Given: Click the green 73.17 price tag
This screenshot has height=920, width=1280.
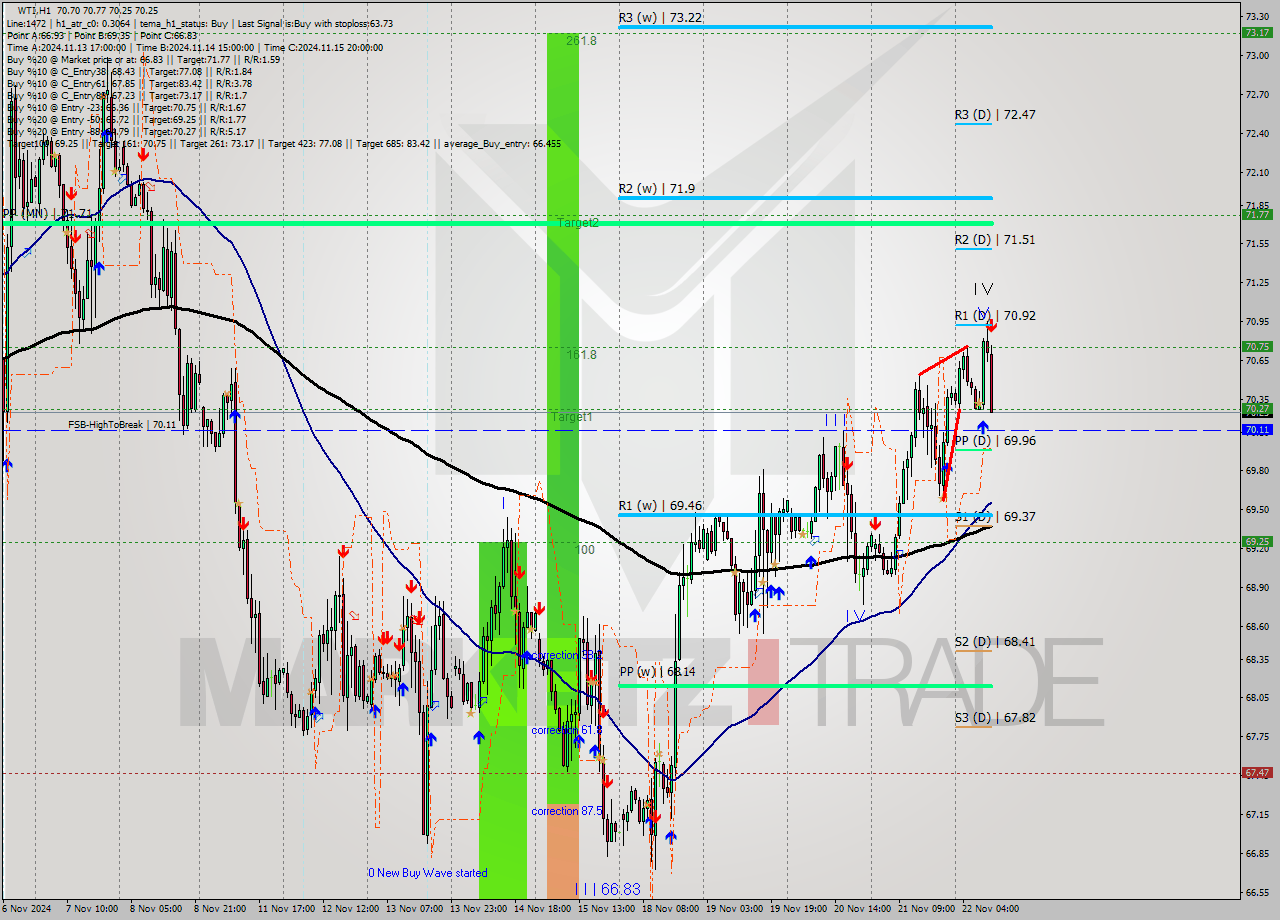Looking at the screenshot, I should click(1256, 32).
